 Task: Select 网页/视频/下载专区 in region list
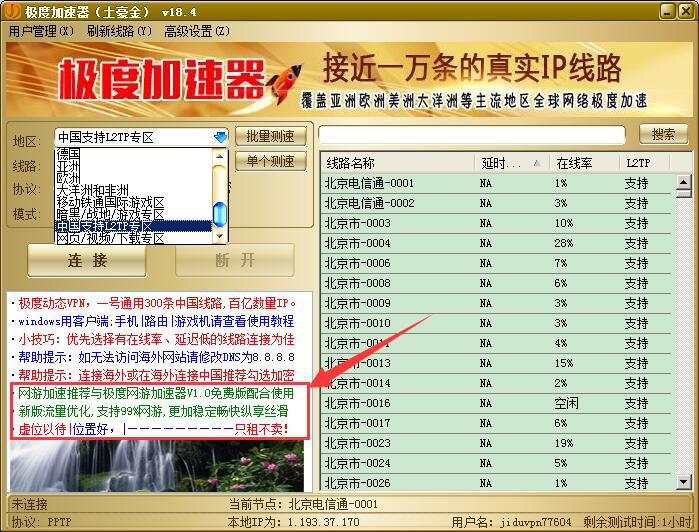[x=133, y=238]
